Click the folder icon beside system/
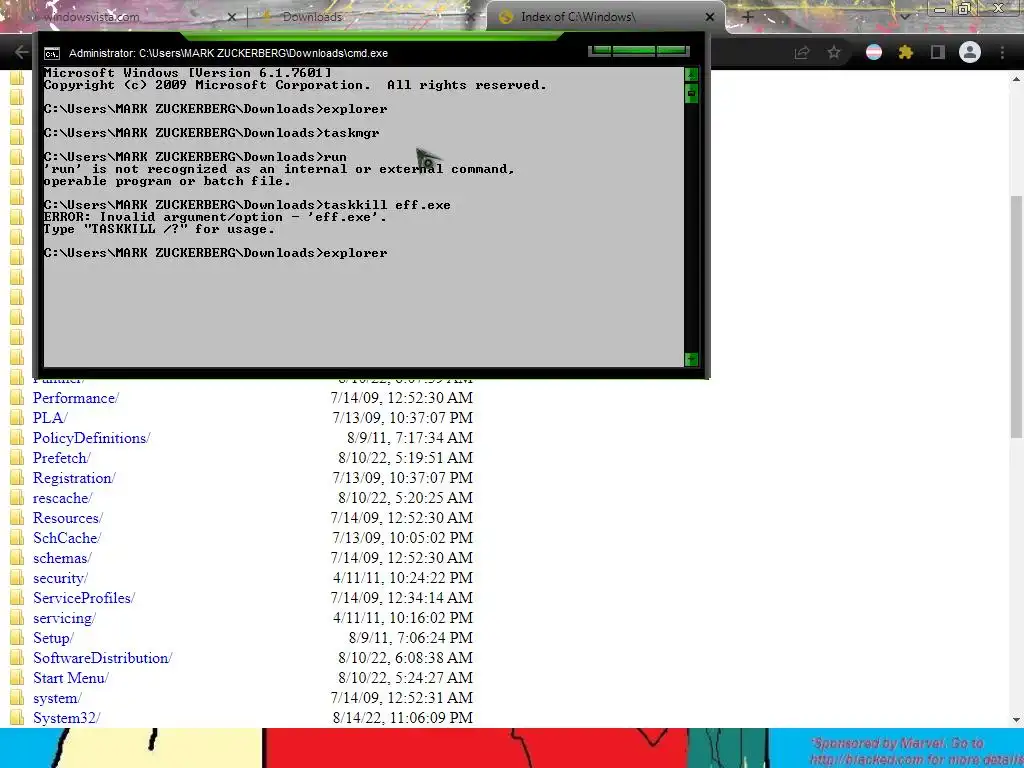 17,698
